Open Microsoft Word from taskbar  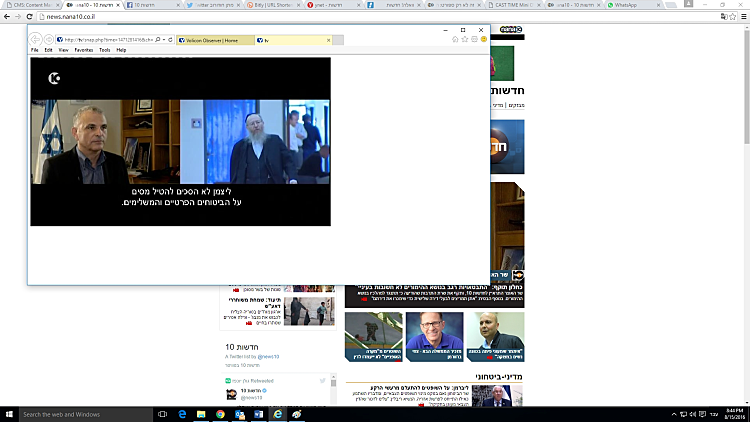[258, 414]
